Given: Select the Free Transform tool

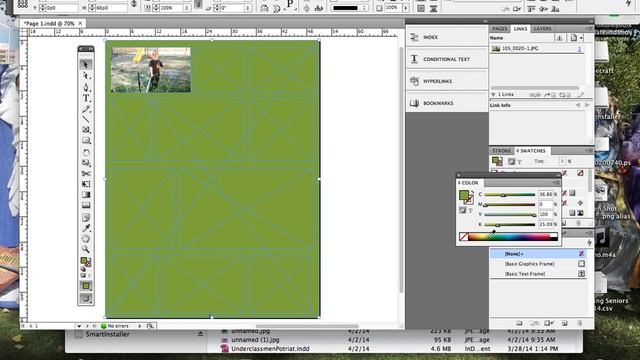Looking at the screenshot, I should click(x=86, y=184).
